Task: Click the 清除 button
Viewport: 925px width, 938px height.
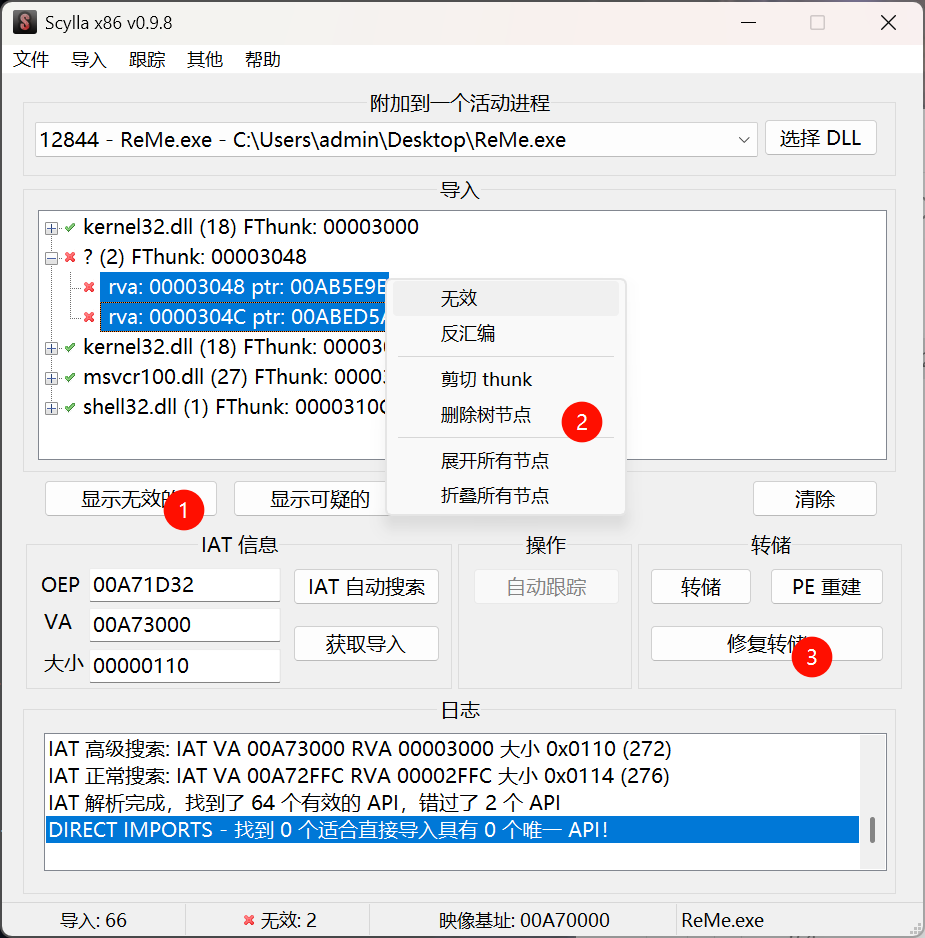Action: click(814, 499)
